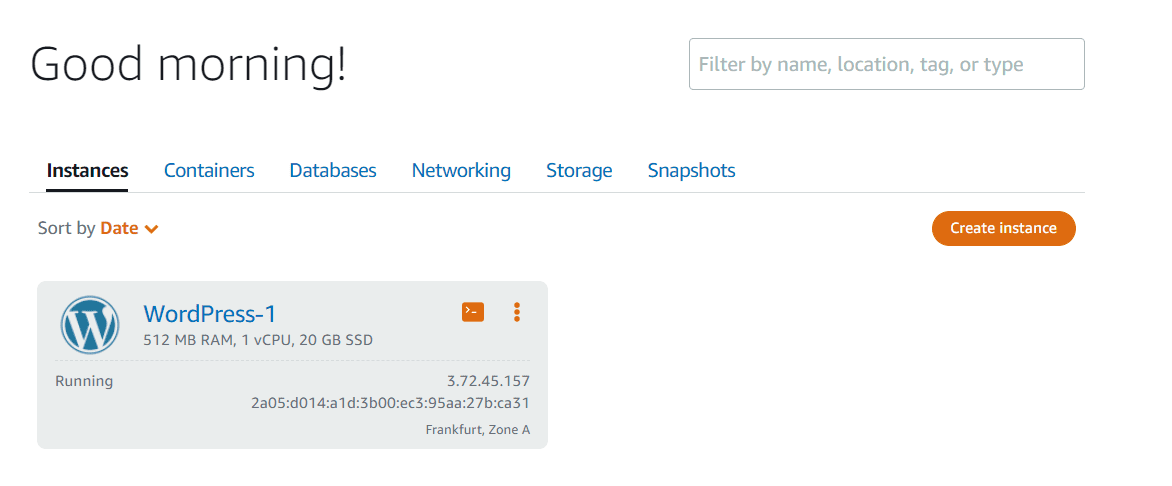Open the browser-based SSH terminal icon
The height and width of the screenshot is (486, 1172).
click(x=473, y=312)
